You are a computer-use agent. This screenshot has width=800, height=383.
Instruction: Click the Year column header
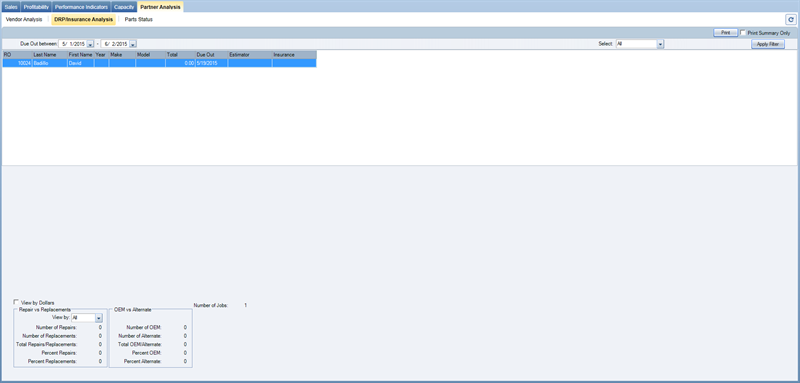click(x=102, y=55)
